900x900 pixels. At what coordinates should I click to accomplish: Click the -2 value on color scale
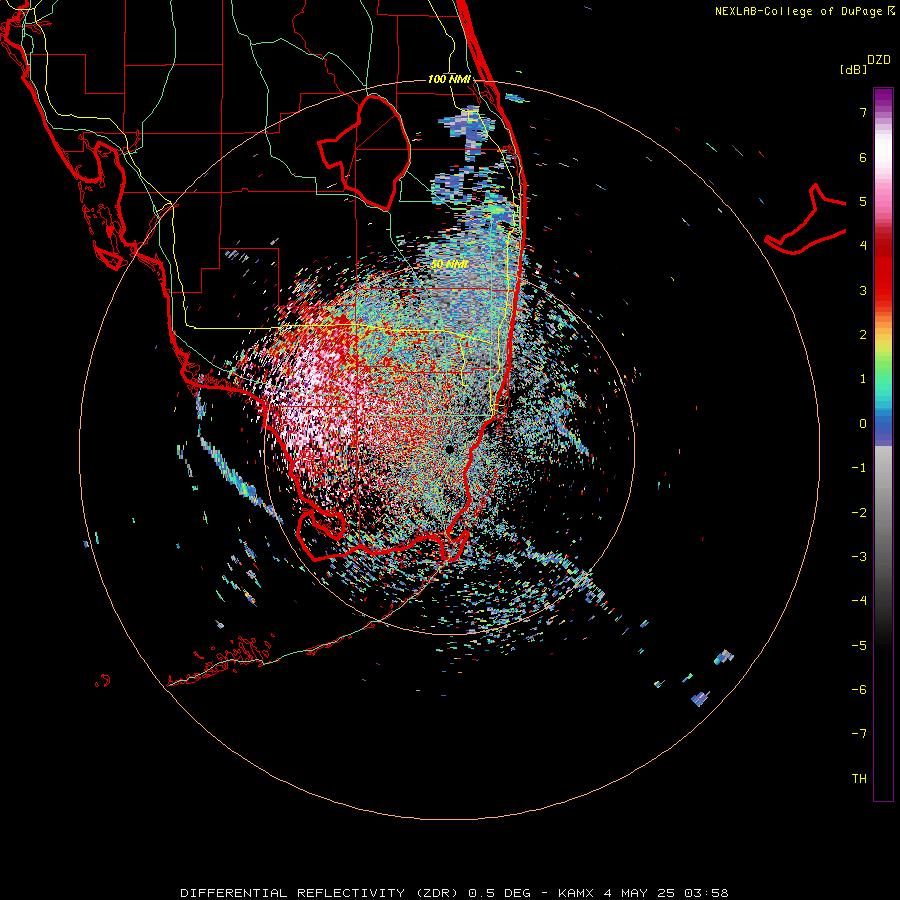point(859,513)
